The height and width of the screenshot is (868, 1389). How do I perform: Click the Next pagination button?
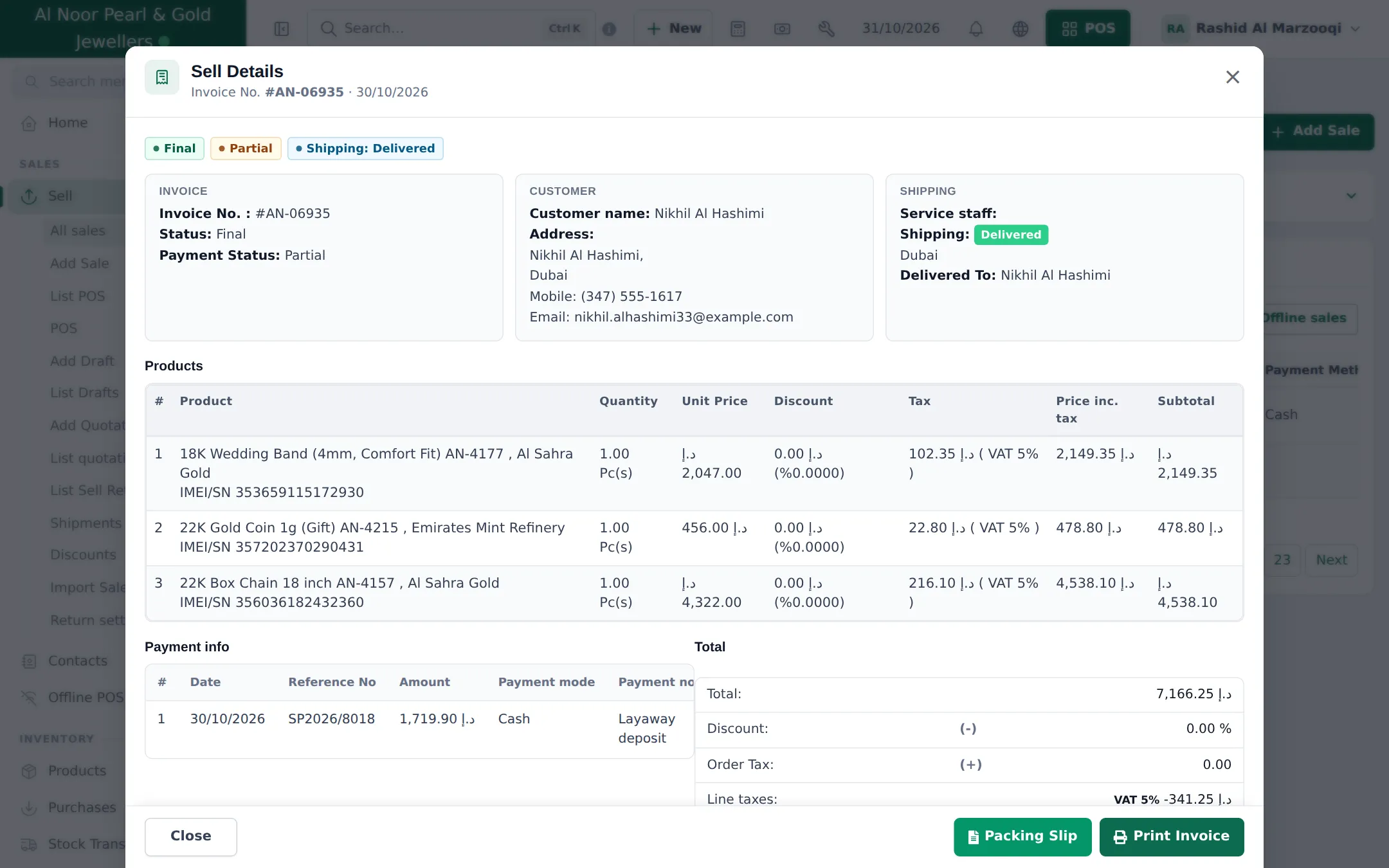1331,560
